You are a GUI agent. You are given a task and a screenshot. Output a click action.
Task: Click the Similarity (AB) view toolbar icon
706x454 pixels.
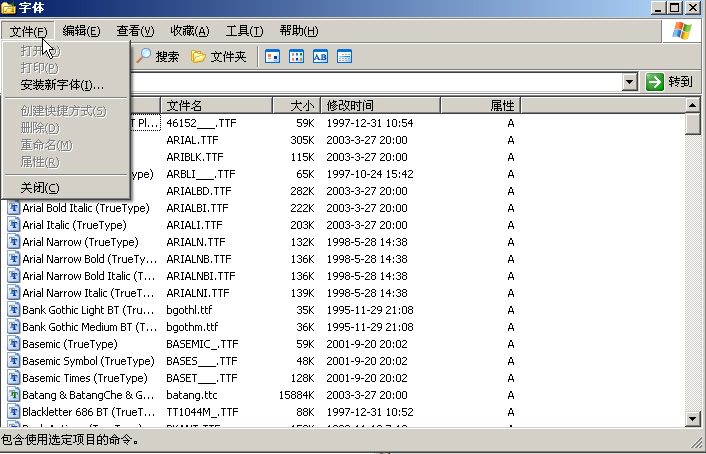click(x=320, y=57)
